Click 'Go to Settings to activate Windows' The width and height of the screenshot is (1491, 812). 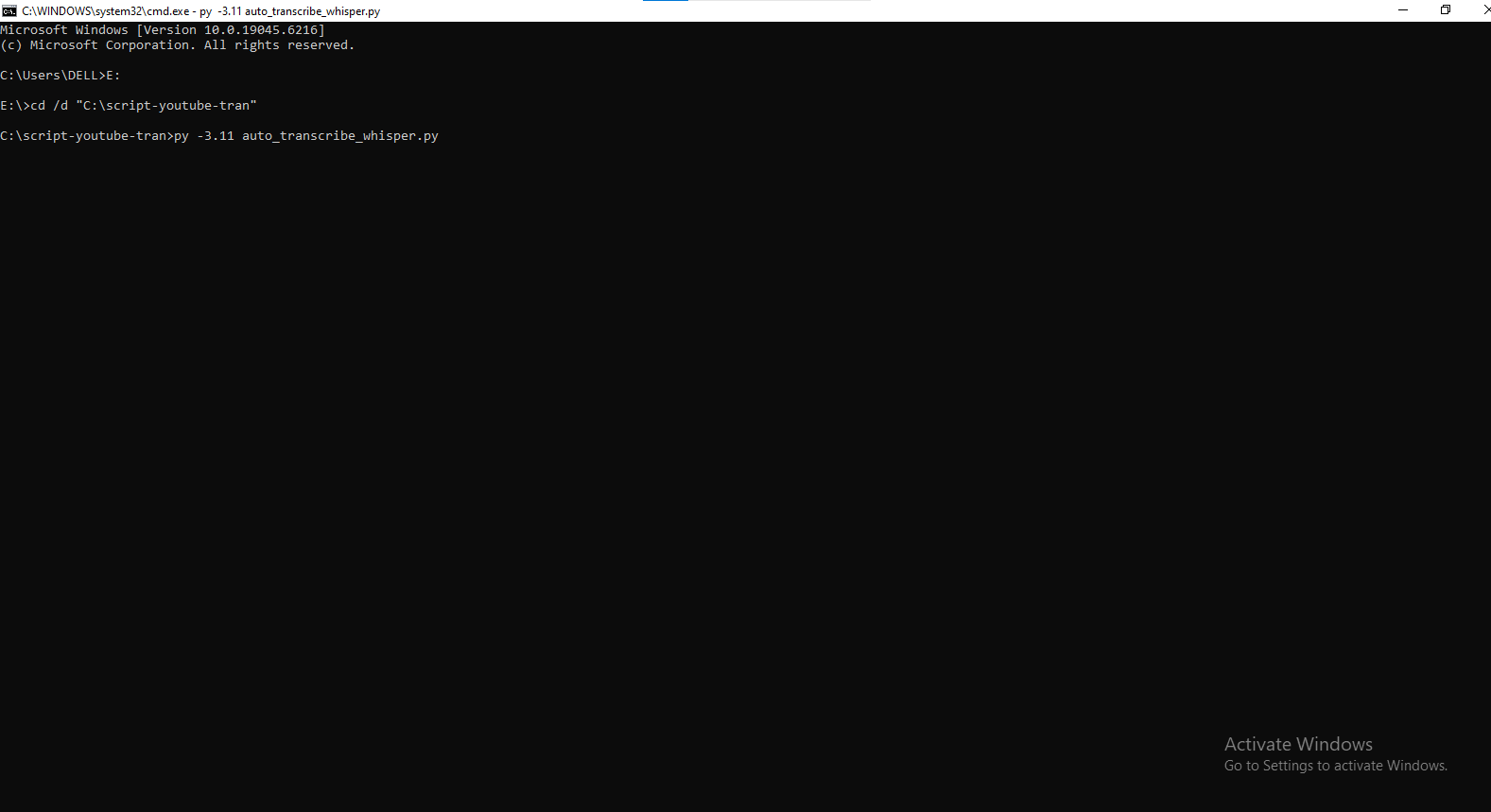coord(1335,766)
